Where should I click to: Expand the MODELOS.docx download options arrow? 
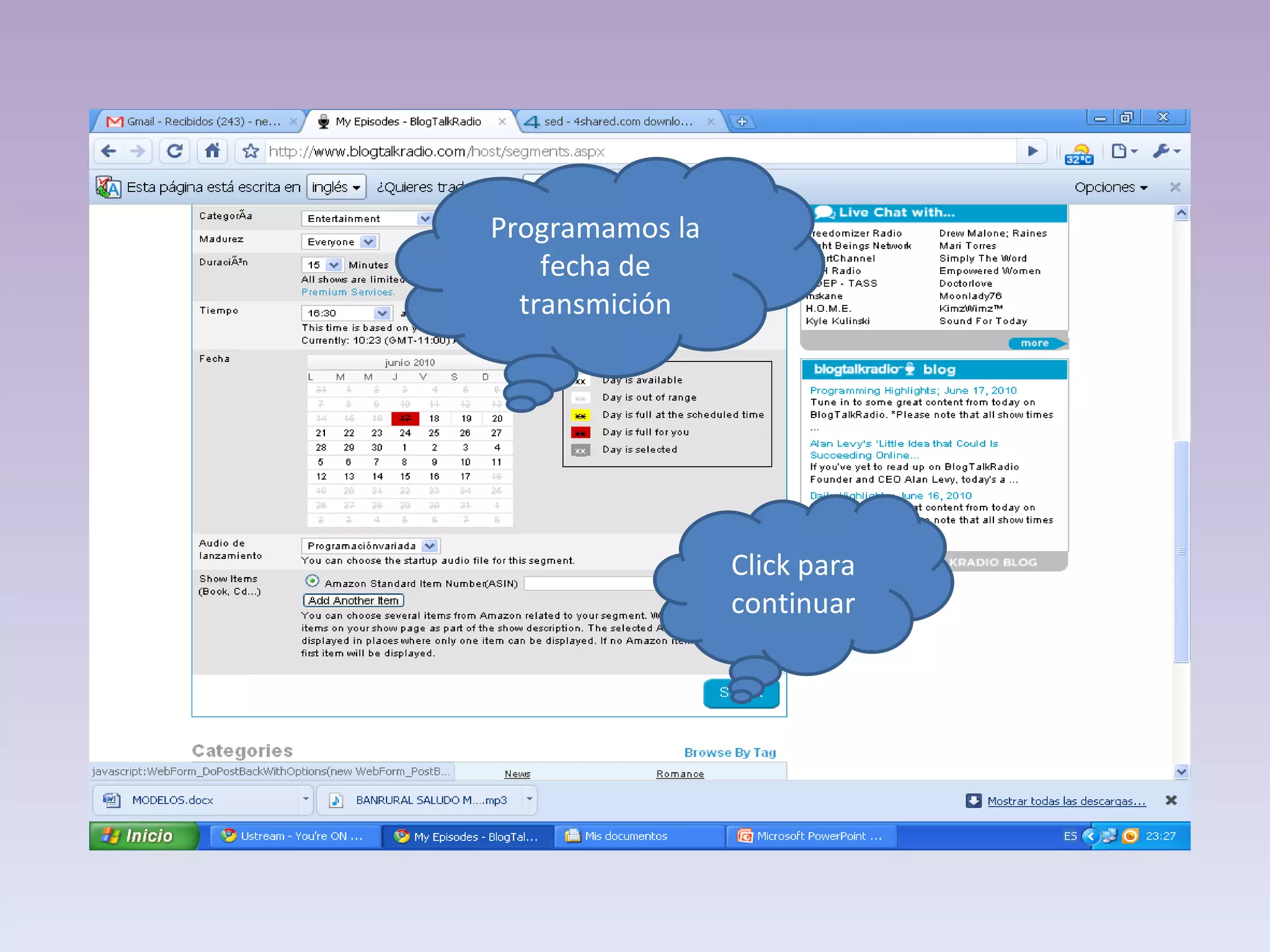(x=305, y=800)
